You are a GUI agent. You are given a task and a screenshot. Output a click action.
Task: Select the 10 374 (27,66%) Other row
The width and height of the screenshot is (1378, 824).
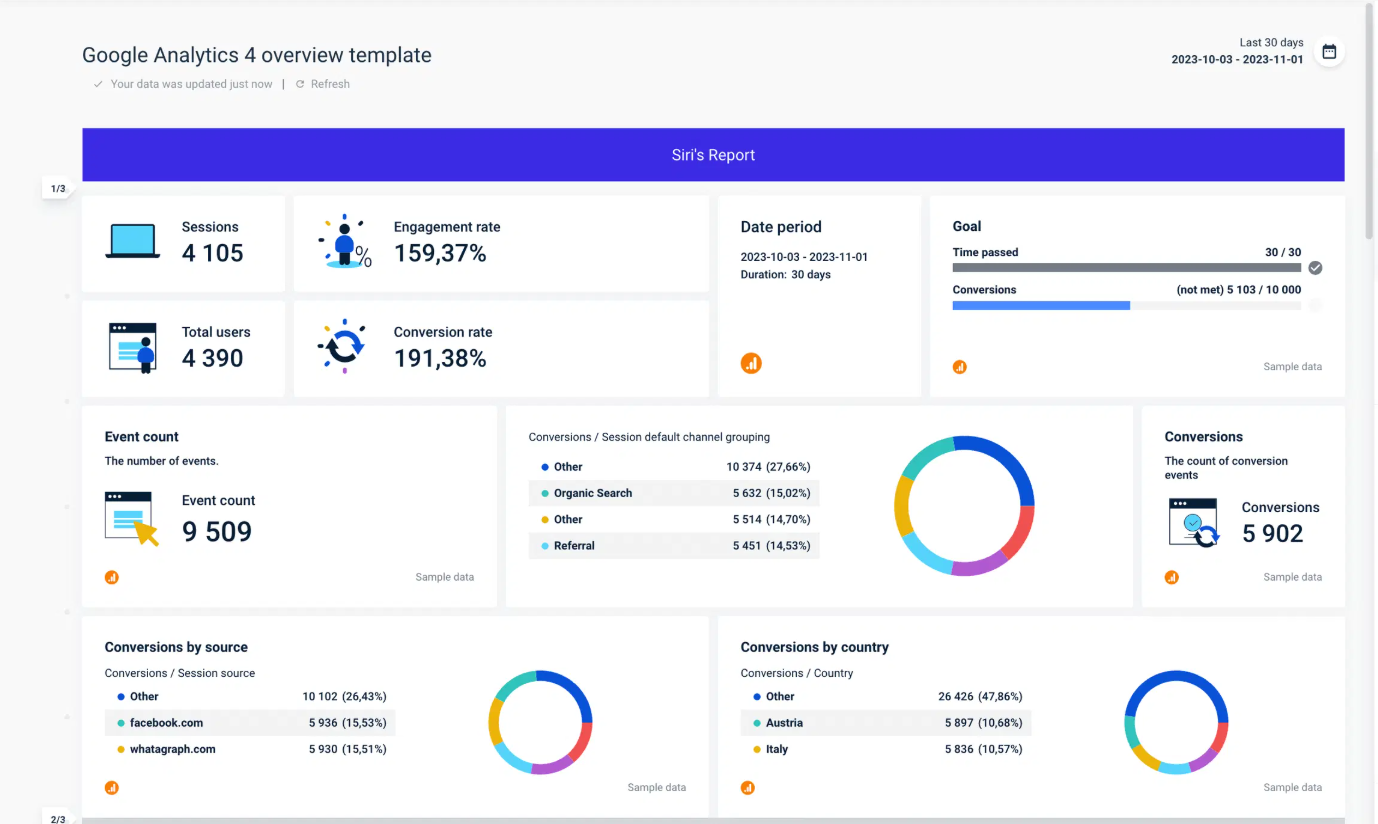pyautogui.click(x=674, y=467)
